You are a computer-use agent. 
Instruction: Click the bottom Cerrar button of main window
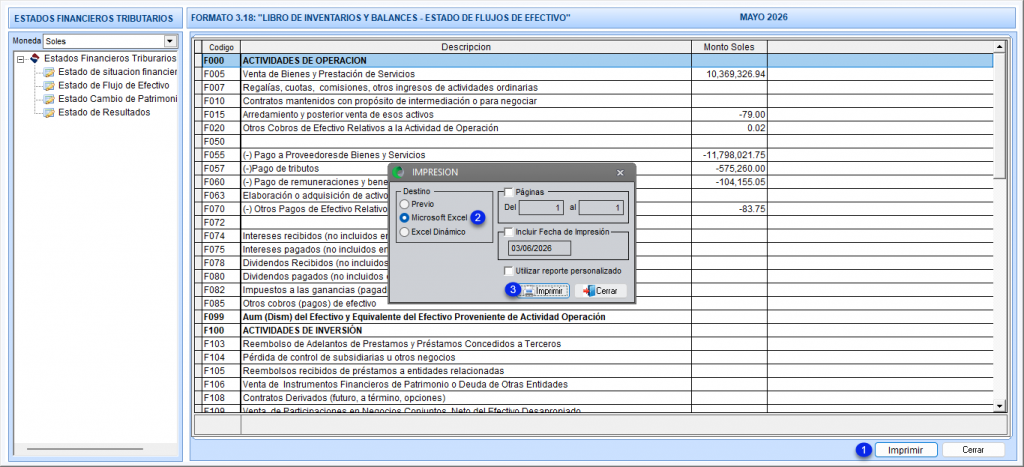point(973,450)
